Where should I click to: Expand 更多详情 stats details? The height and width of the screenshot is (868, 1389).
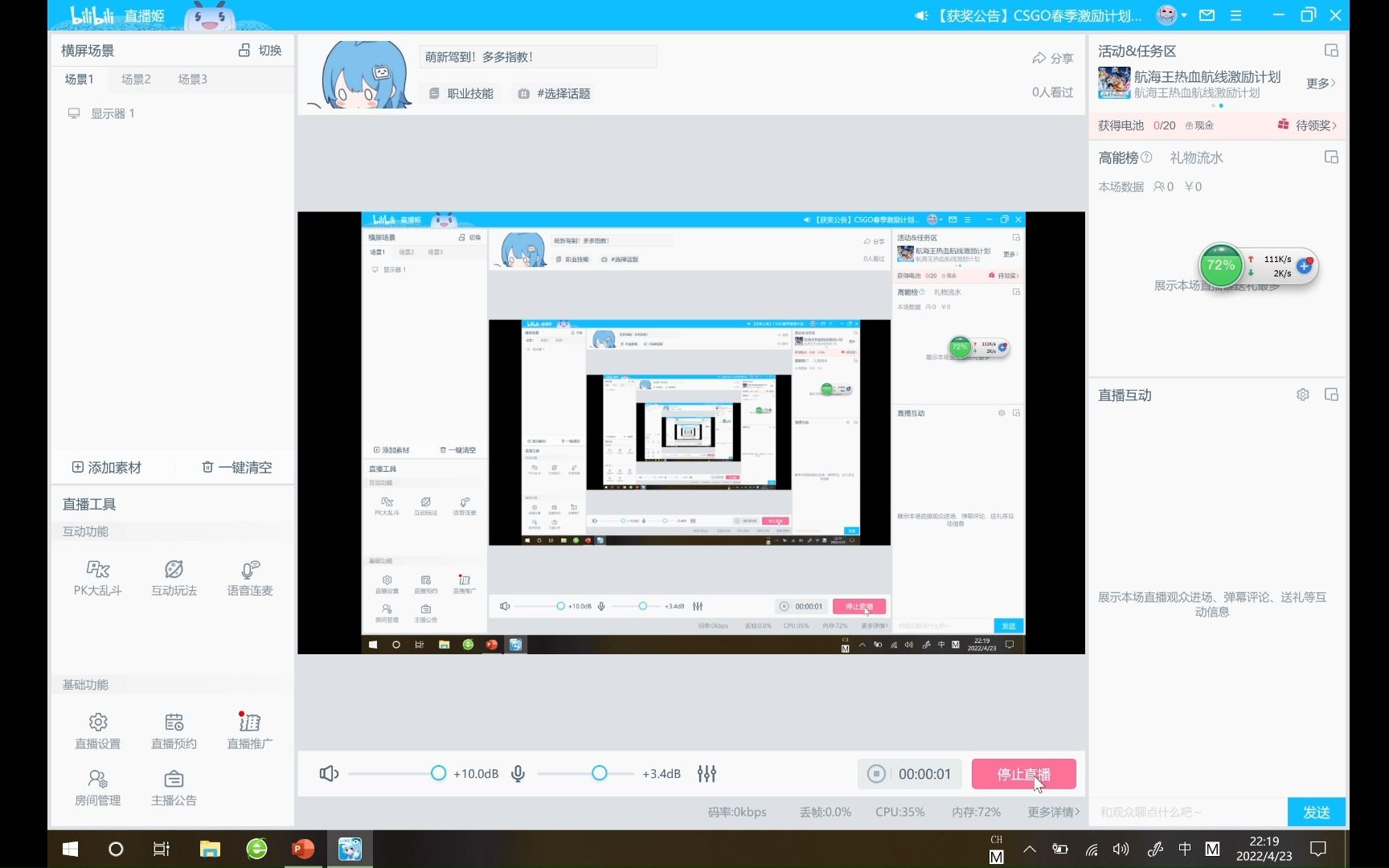[x=1054, y=812]
